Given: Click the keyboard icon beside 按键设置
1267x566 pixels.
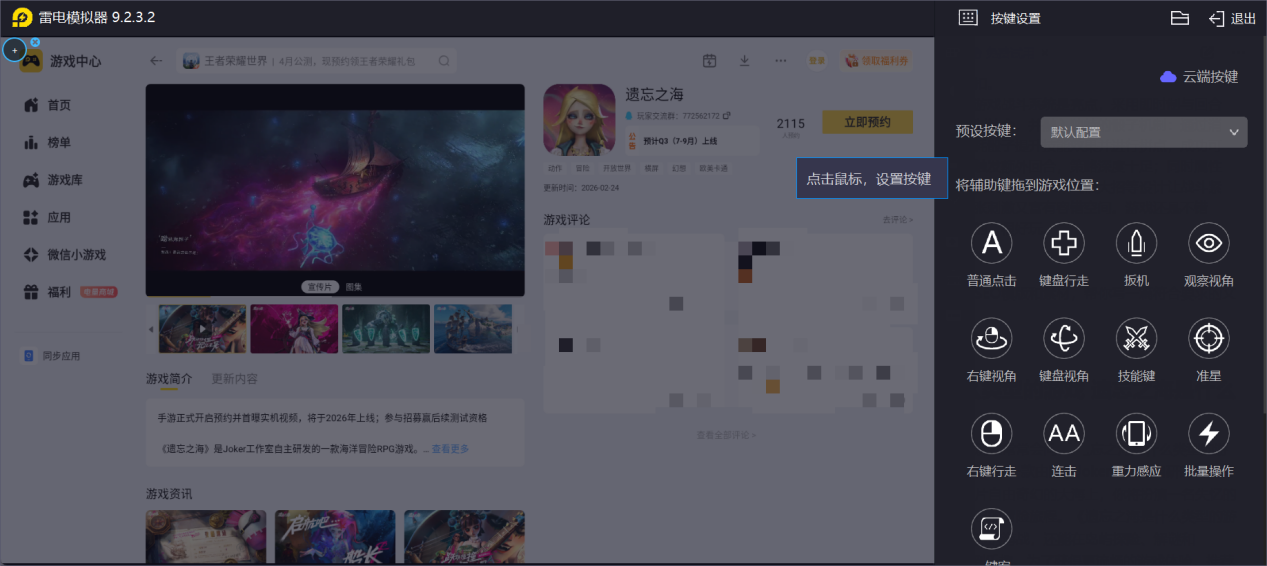Looking at the screenshot, I should click(967, 18).
